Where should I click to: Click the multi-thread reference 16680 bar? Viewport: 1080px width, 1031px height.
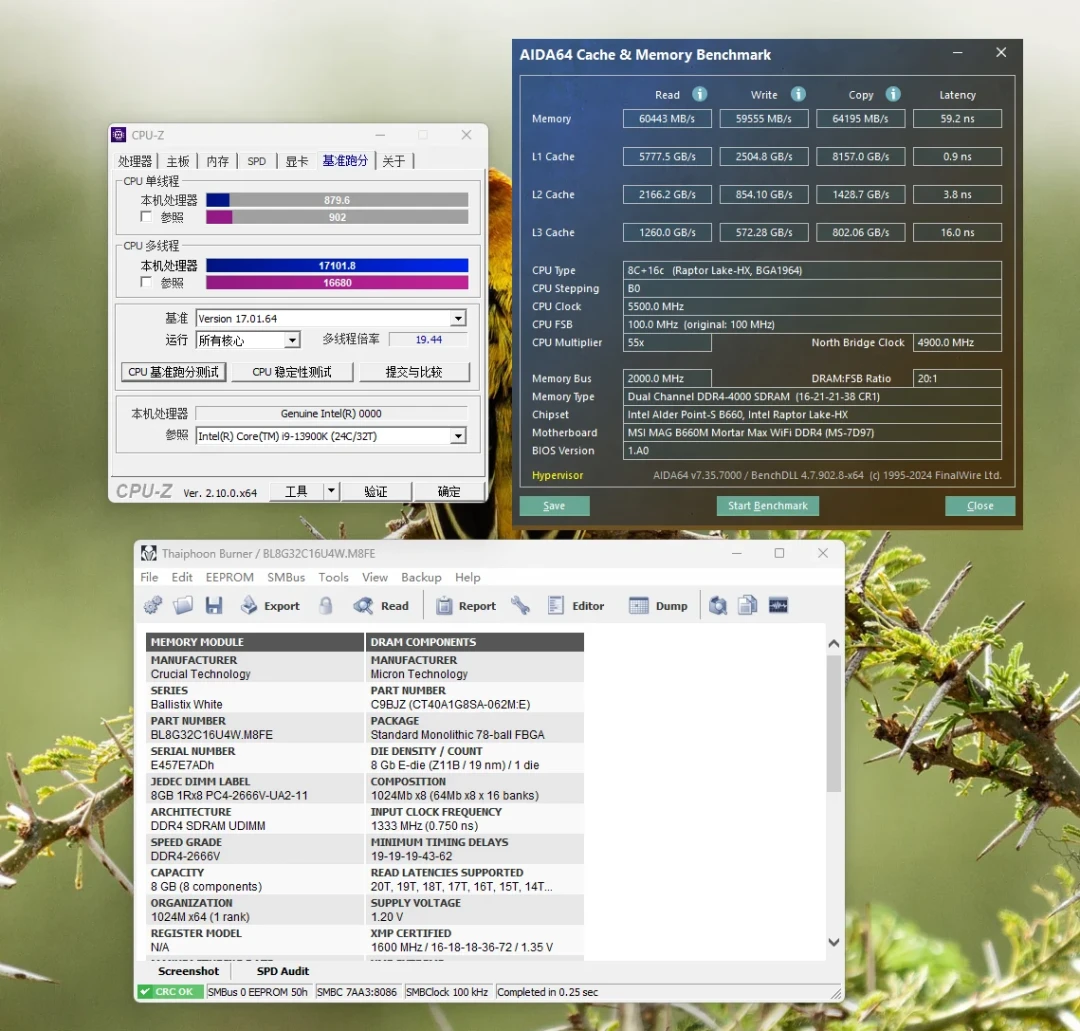[337, 282]
